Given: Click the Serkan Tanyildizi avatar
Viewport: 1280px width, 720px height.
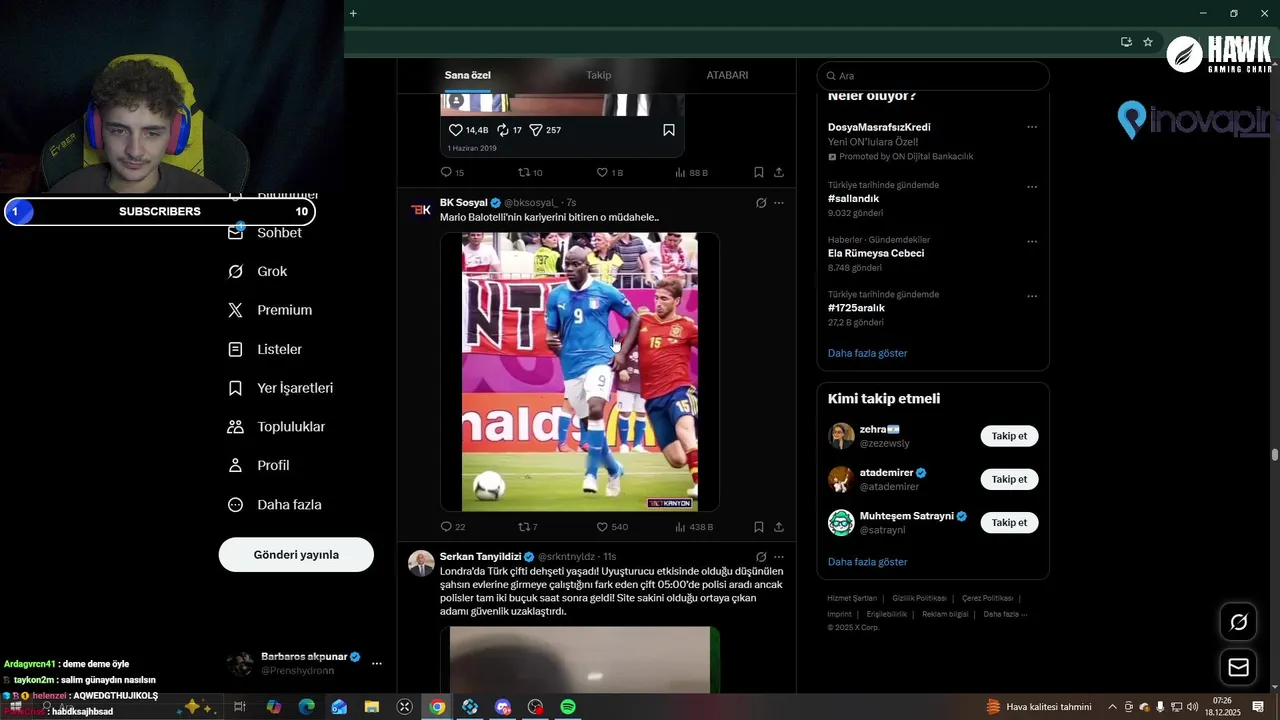Looking at the screenshot, I should point(421,563).
